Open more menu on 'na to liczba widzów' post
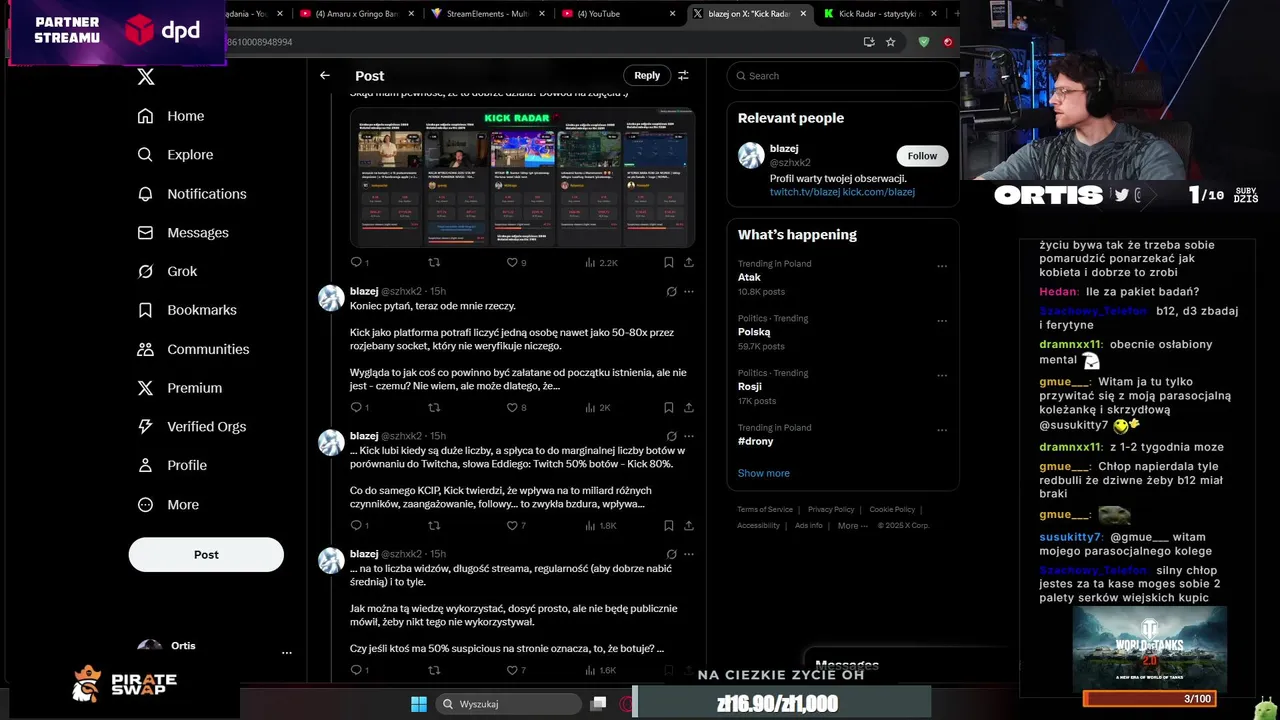Image resolution: width=1280 pixels, height=720 pixels. point(688,554)
